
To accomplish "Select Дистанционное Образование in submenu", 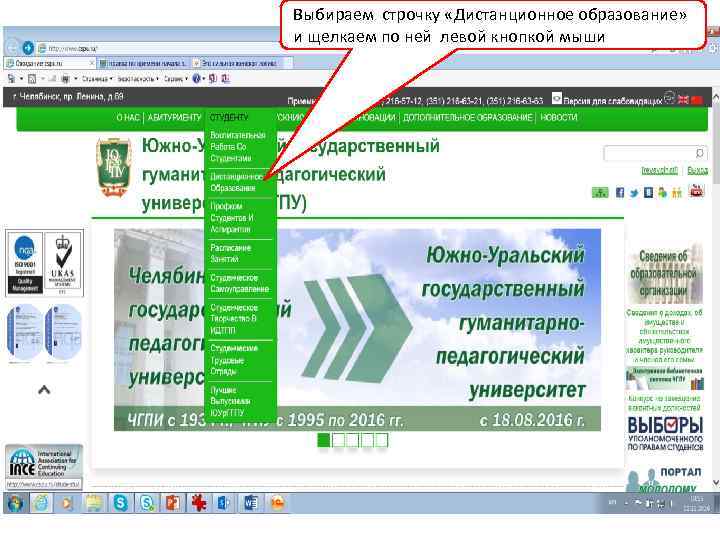I will (238, 182).
